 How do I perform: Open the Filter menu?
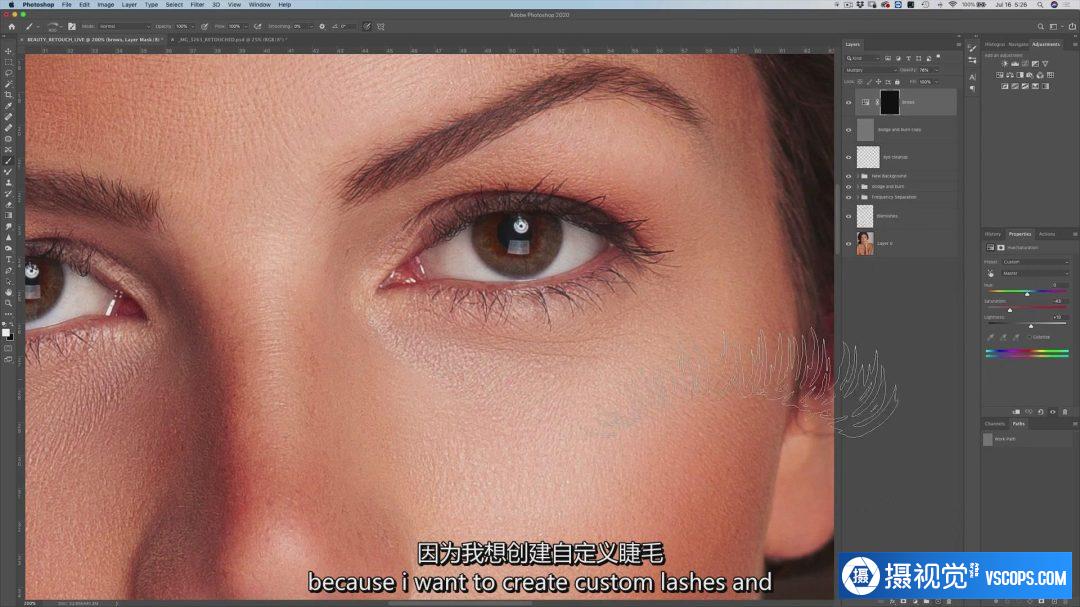click(x=197, y=4)
